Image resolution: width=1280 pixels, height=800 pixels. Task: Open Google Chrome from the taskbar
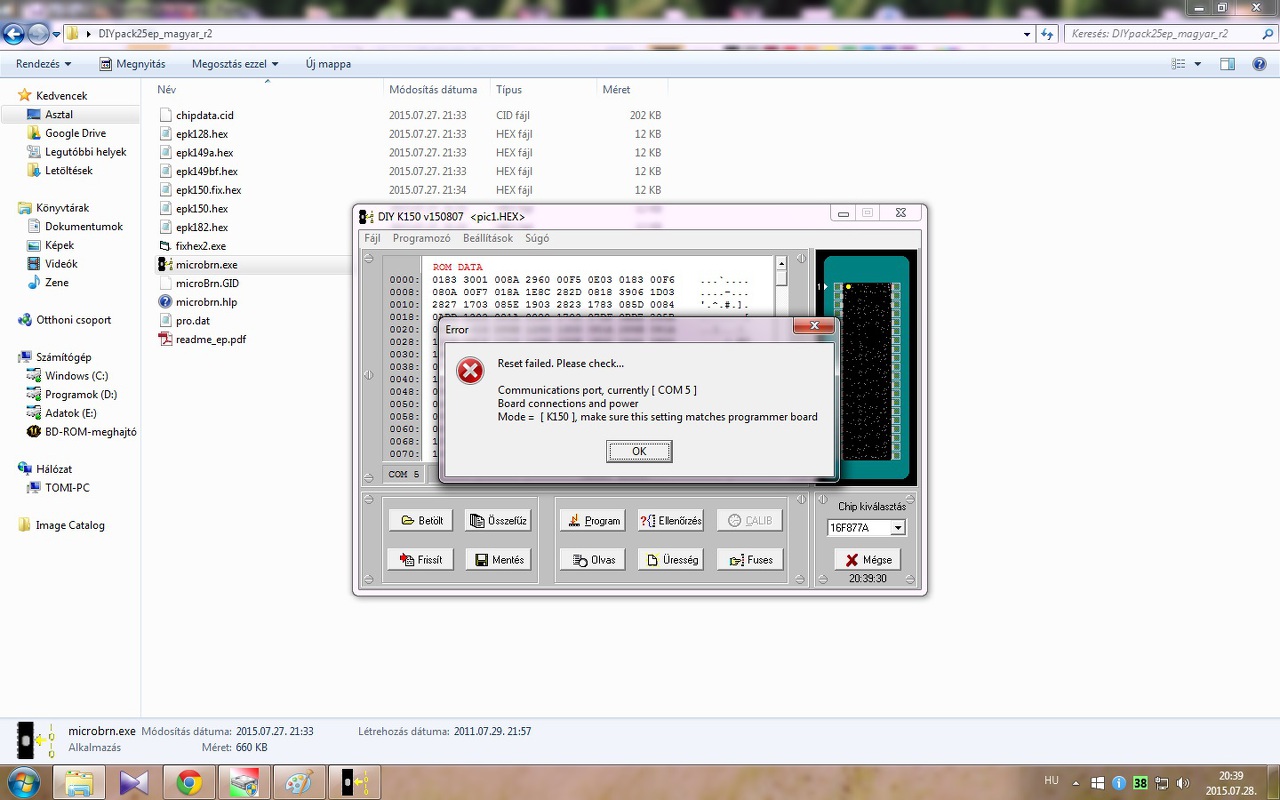pyautogui.click(x=189, y=782)
